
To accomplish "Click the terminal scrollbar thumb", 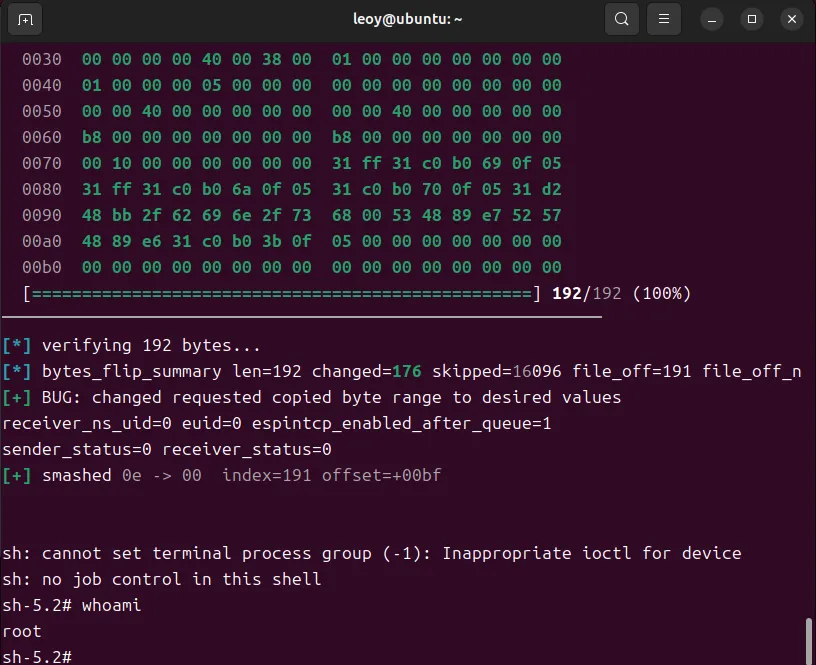I will click(x=809, y=641).
